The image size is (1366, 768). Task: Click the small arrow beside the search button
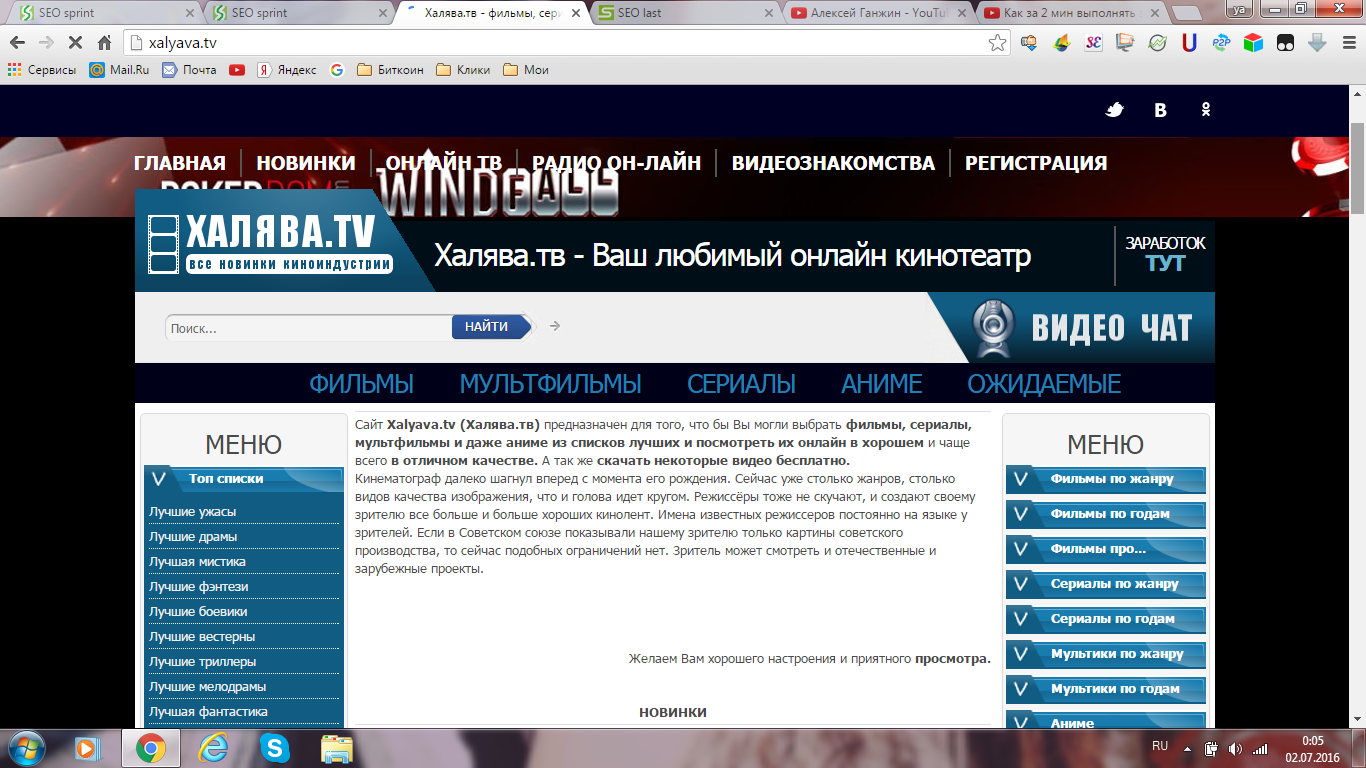(x=555, y=326)
